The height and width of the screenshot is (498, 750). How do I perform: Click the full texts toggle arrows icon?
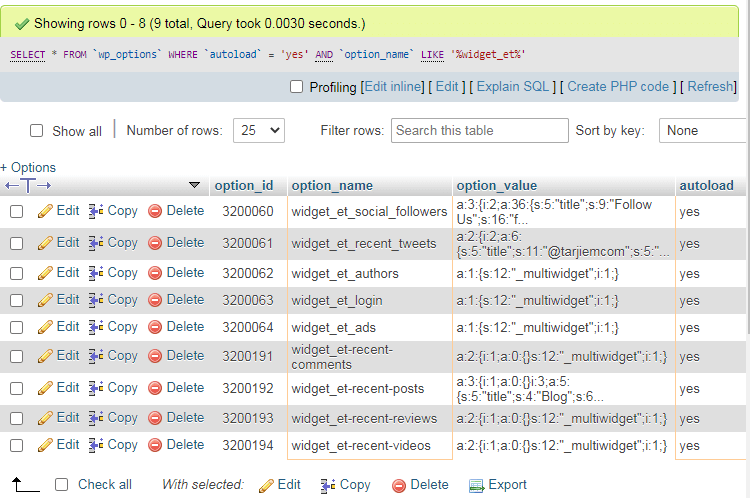pos(28,186)
